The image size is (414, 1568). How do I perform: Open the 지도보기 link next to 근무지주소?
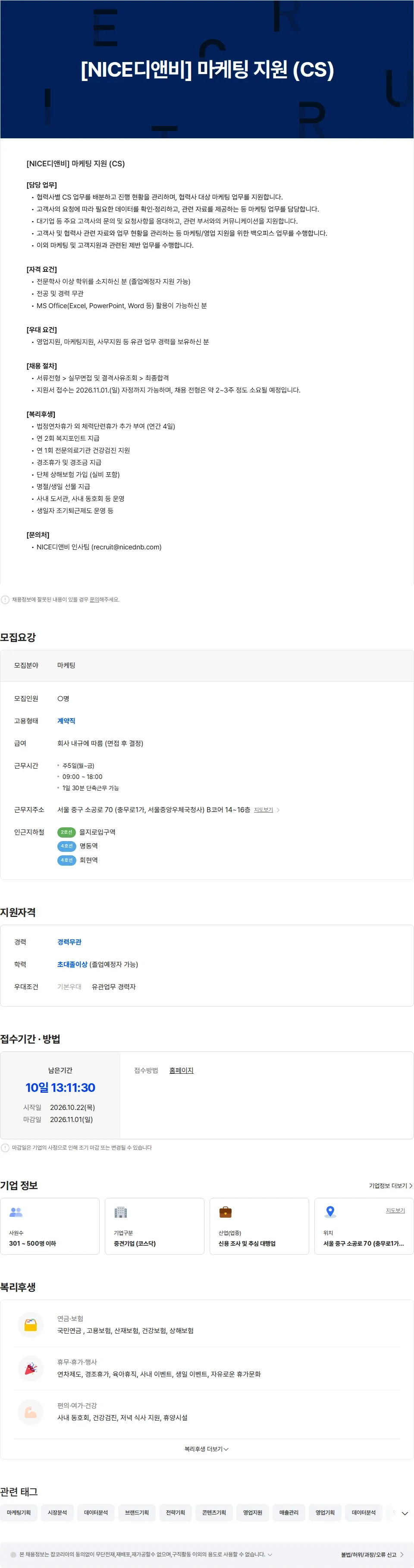coord(263,810)
